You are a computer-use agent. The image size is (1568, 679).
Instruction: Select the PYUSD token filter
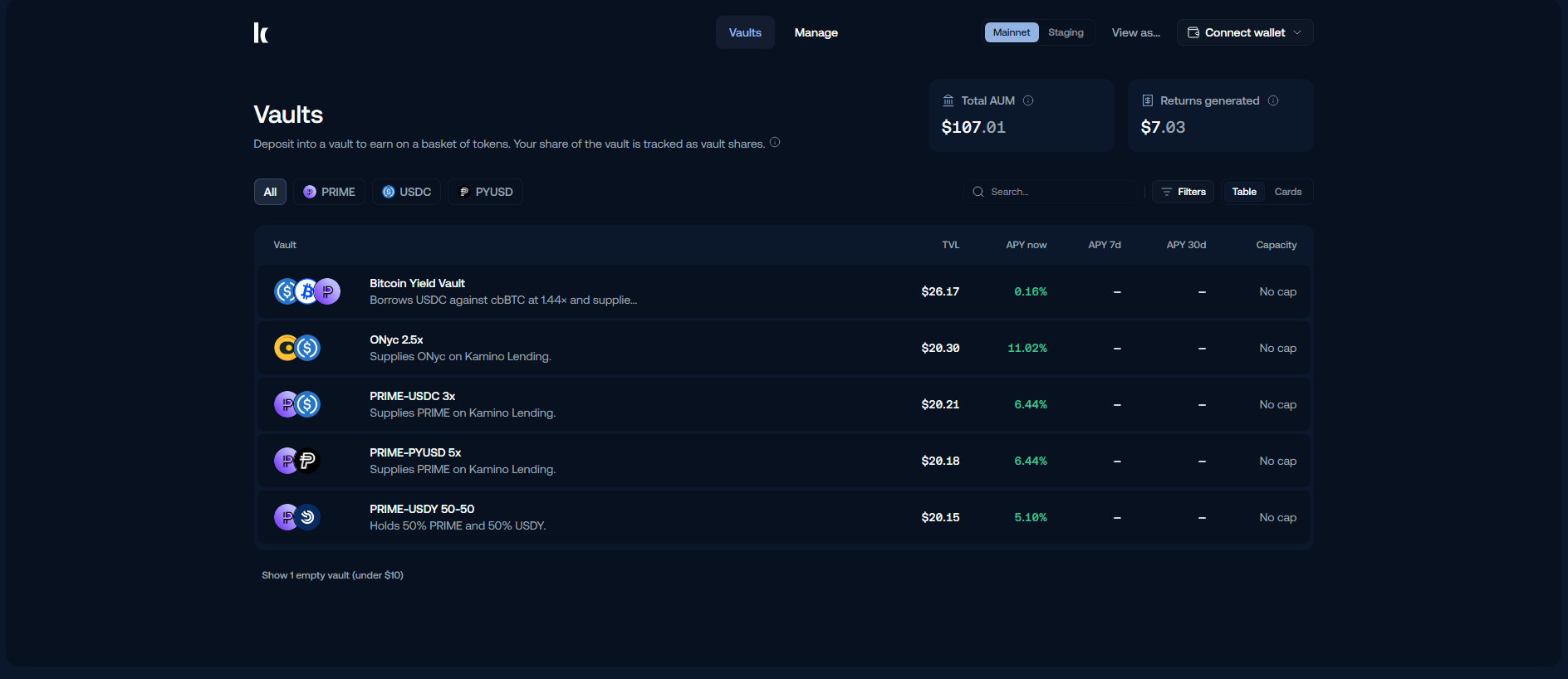point(486,192)
